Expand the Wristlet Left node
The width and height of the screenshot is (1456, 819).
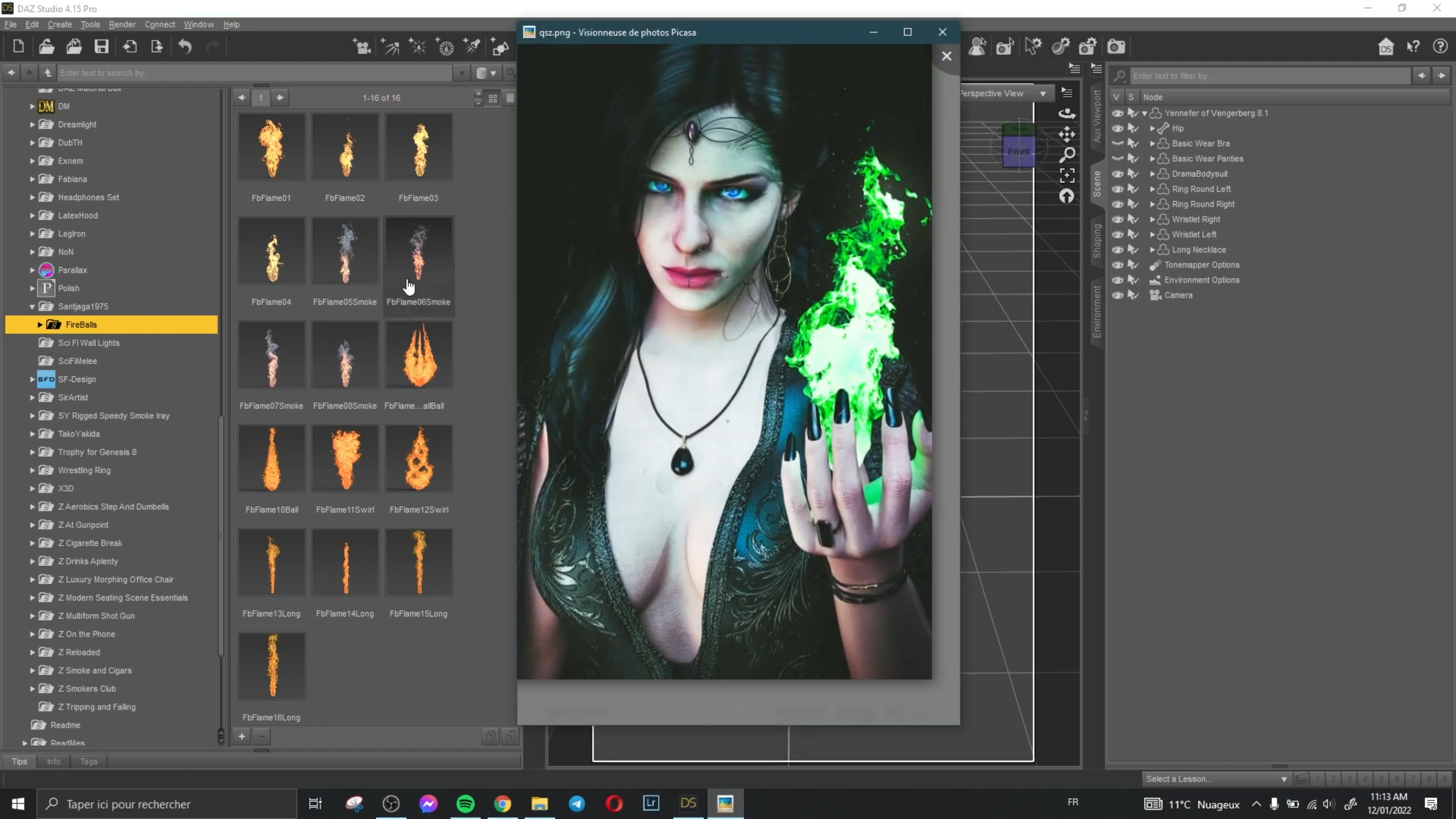point(1152,235)
